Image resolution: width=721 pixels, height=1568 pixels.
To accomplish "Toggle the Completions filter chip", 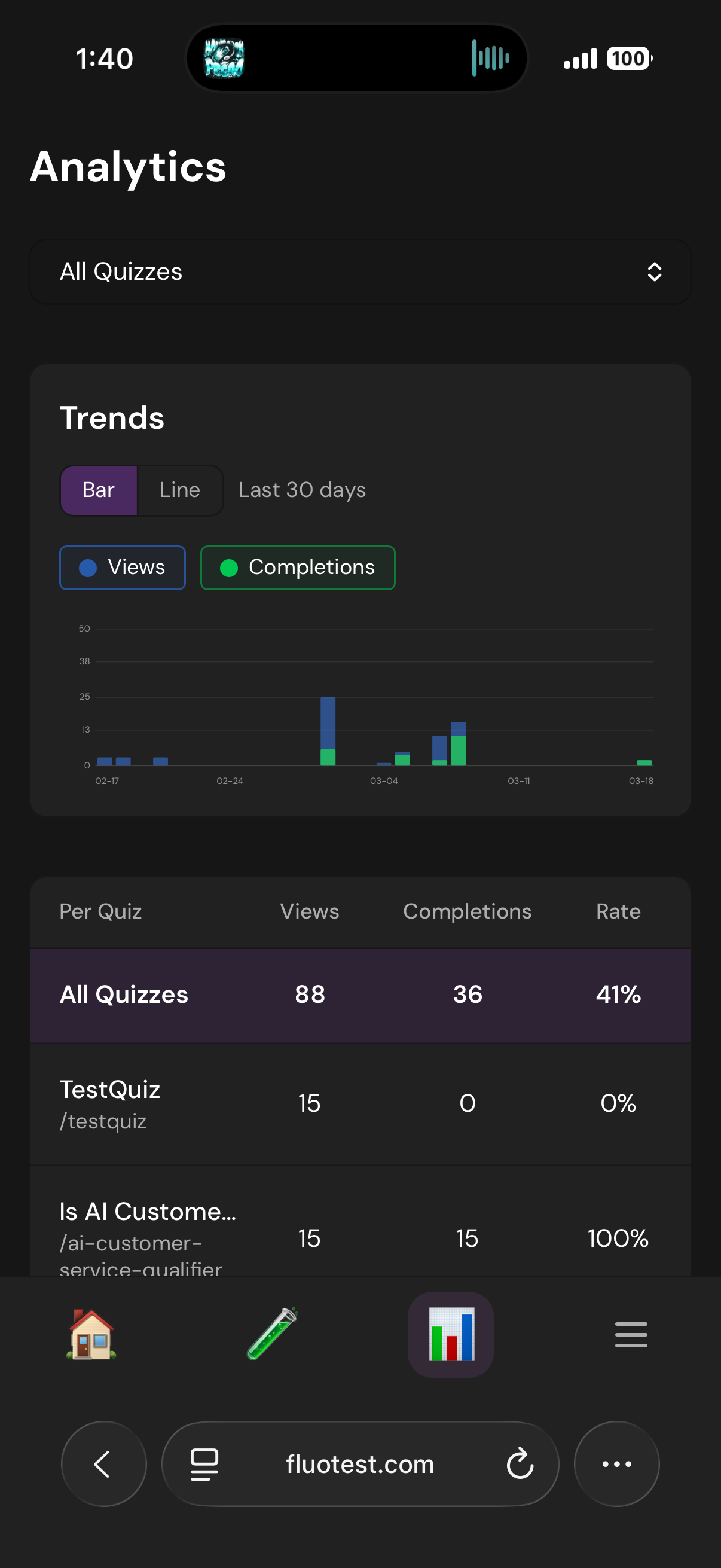I will [298, 568].
